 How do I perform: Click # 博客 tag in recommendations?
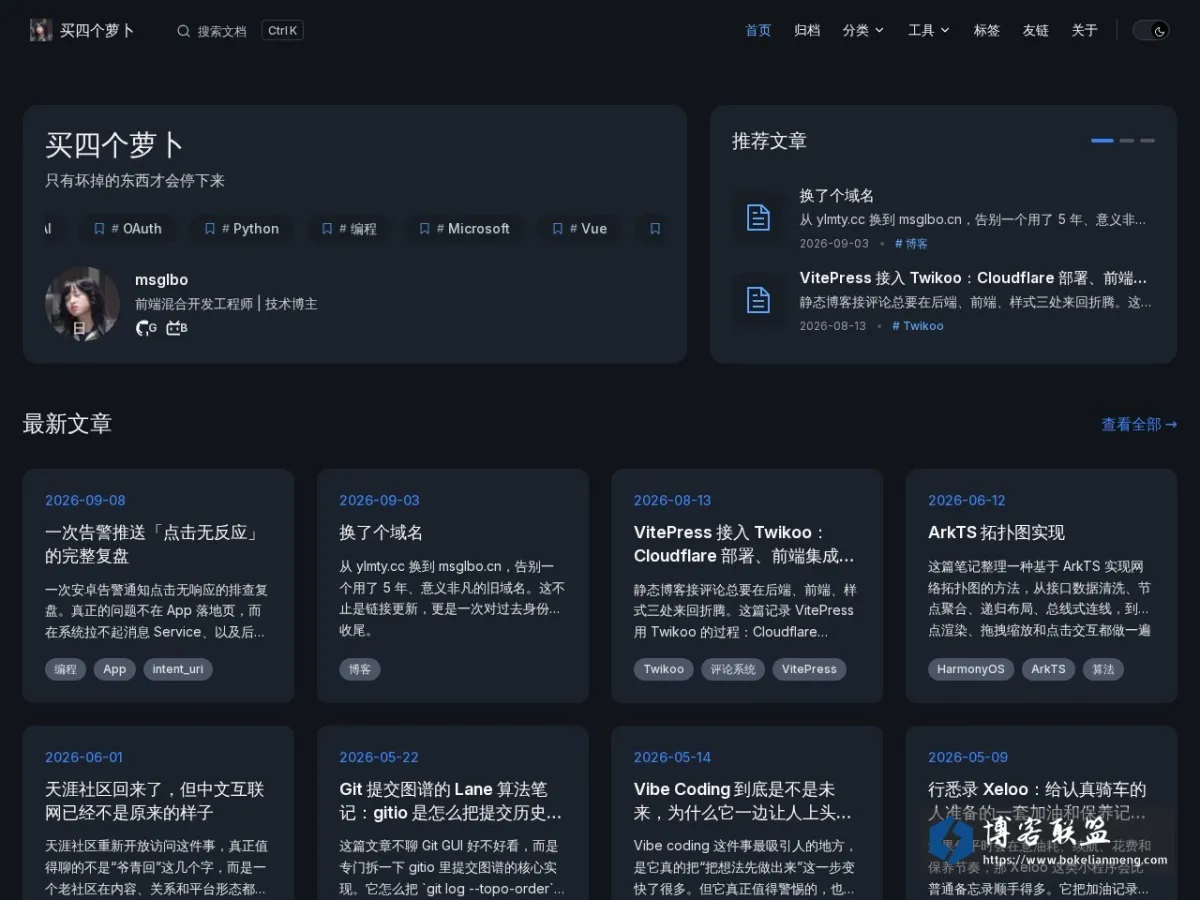[x=911, y=244]
